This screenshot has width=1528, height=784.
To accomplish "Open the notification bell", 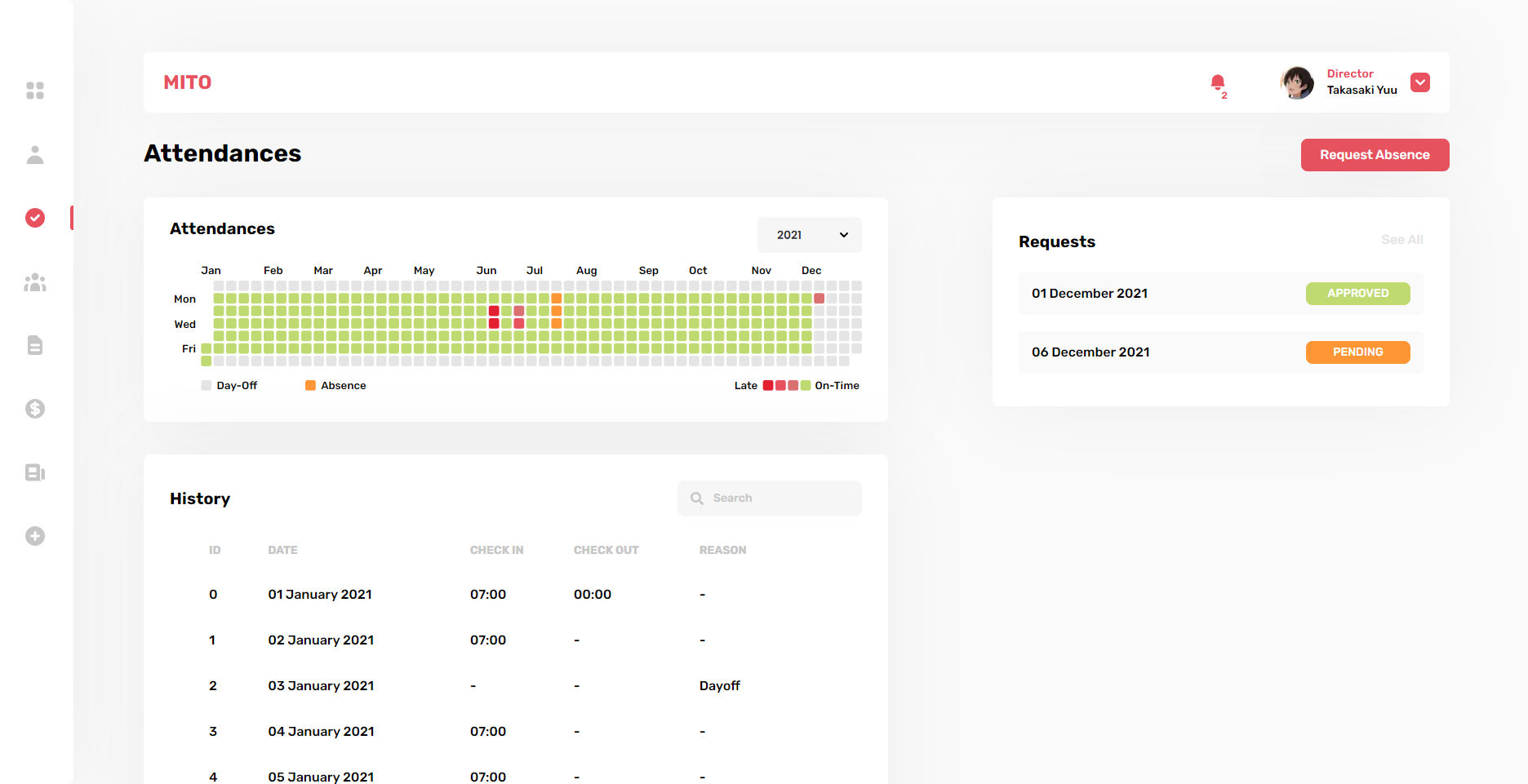I will pos(1217,82).
